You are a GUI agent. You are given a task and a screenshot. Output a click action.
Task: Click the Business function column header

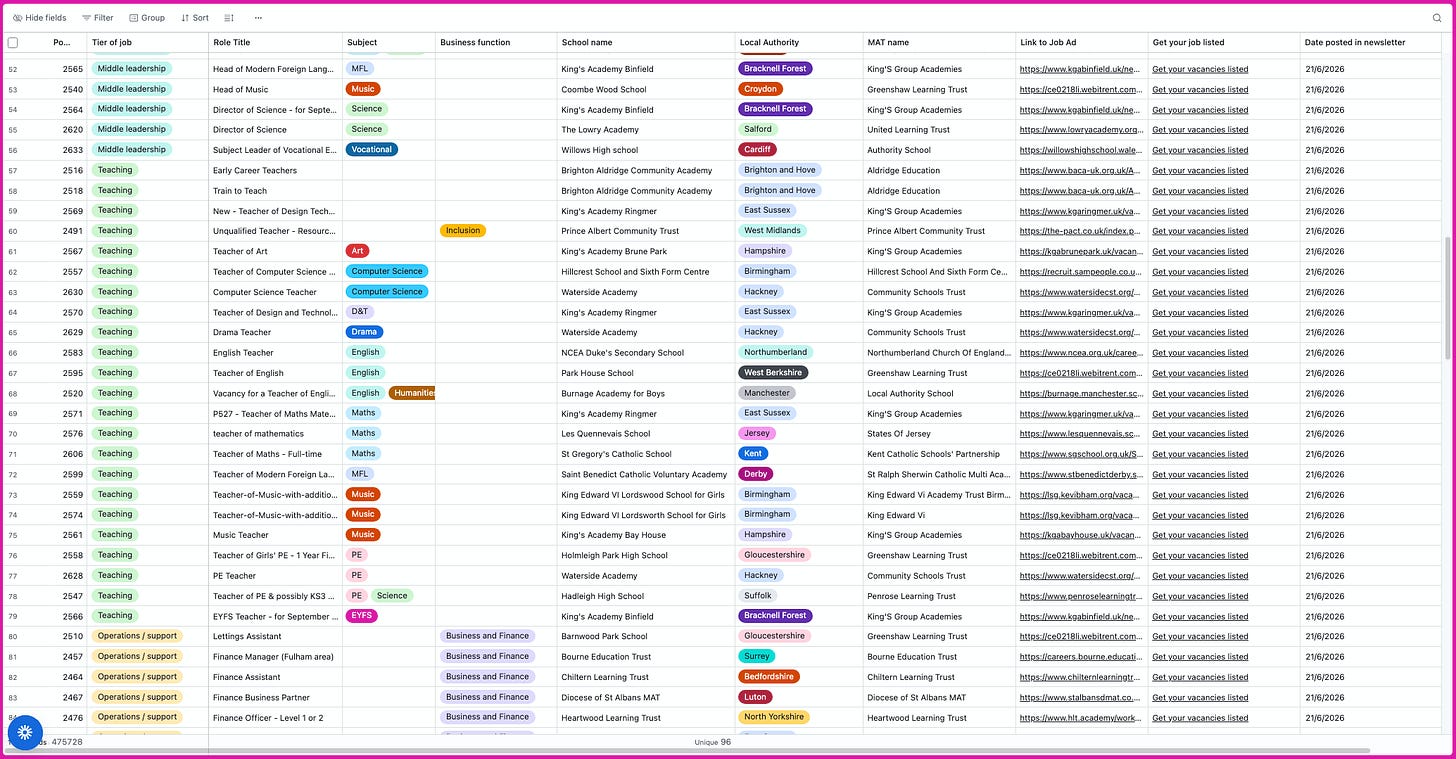496,43
